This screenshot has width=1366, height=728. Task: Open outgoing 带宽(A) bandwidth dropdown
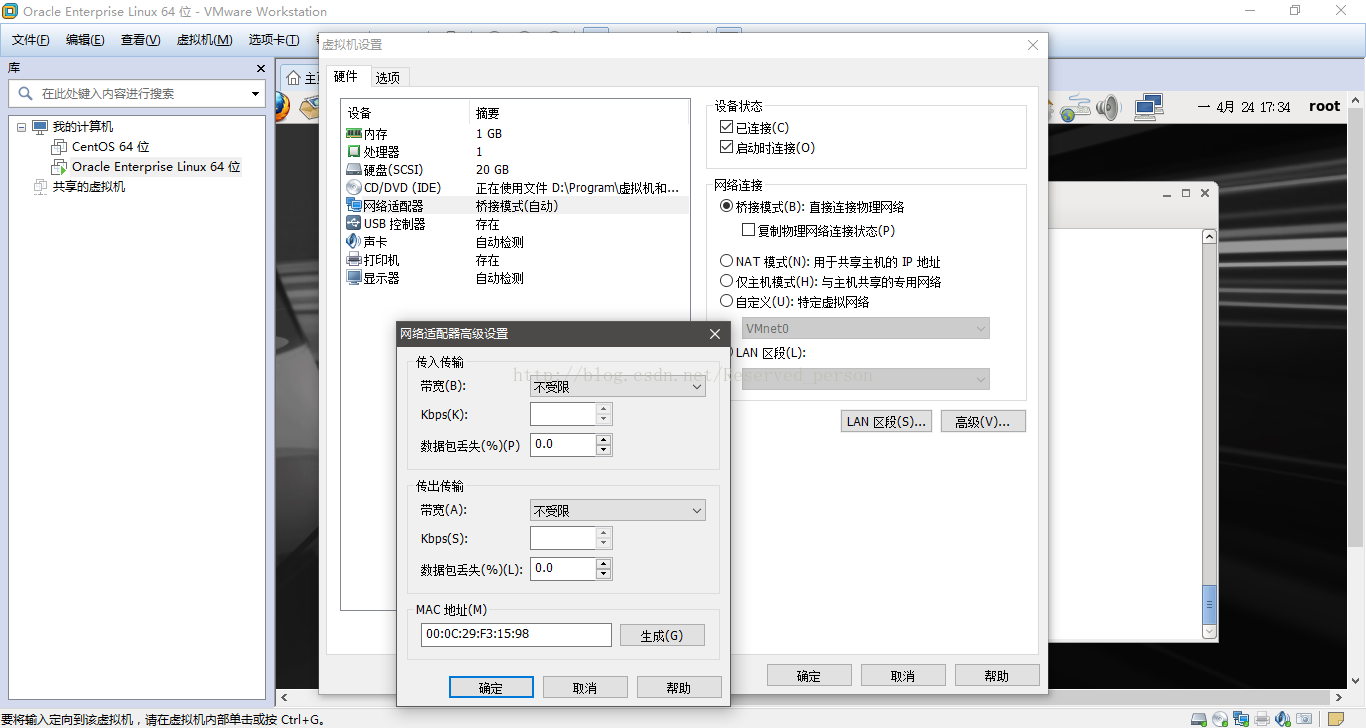click(x=617, y=511)
